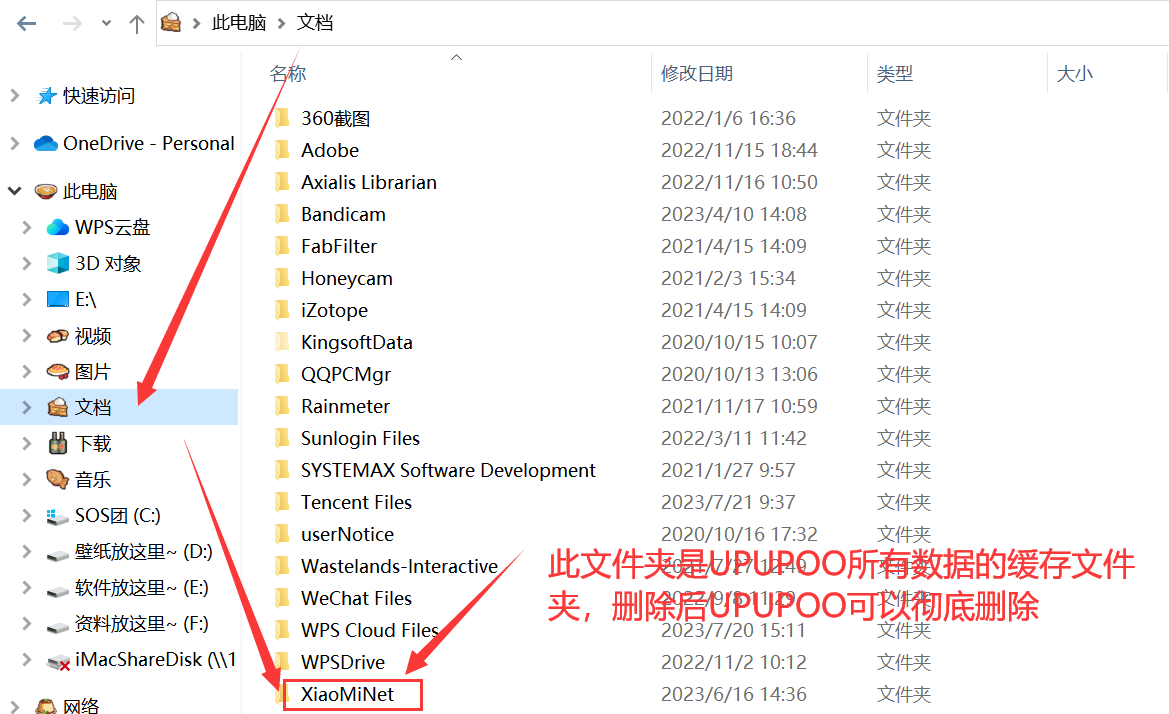Open SOS团 (C:) drive in sidebar

coord(117,516)
